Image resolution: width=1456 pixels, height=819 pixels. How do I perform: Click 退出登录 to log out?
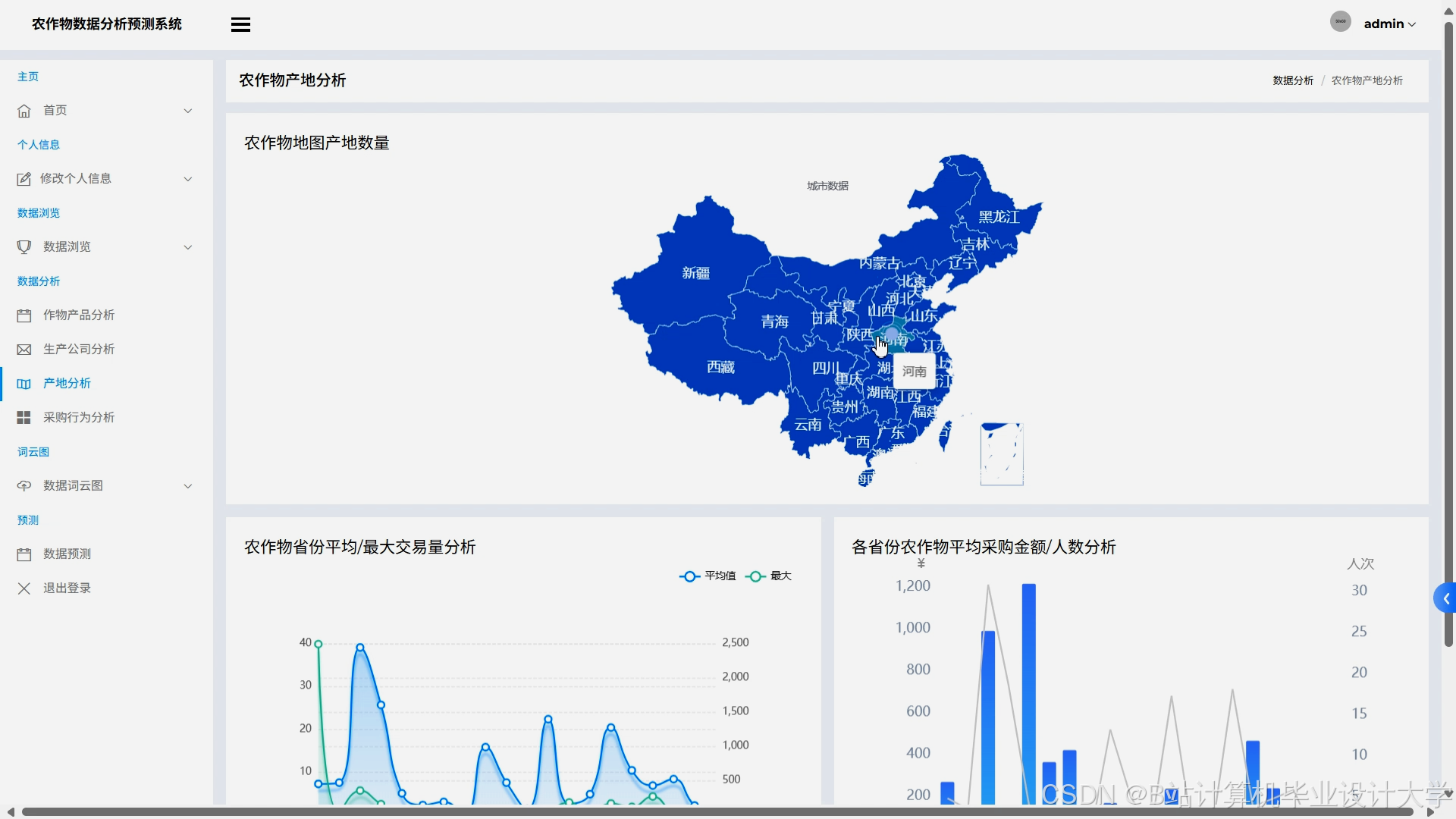pos(67,588)
